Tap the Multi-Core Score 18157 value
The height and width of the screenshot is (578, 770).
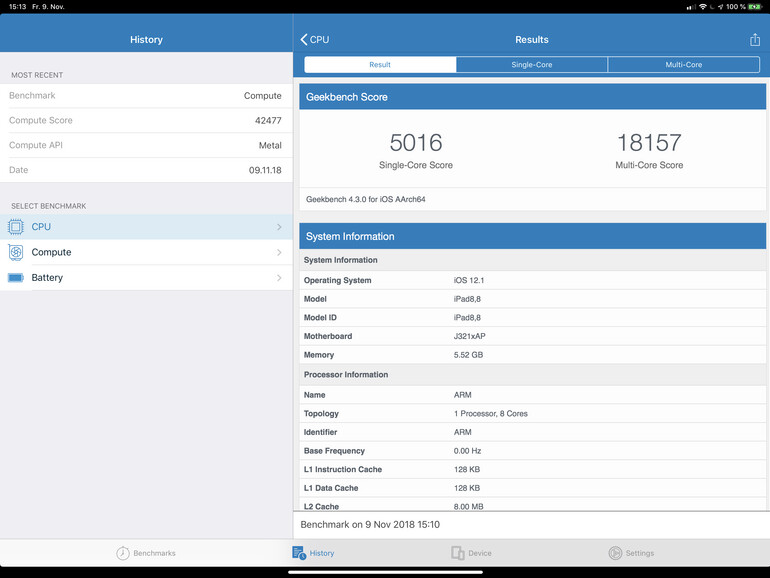(x=649, y=142)
